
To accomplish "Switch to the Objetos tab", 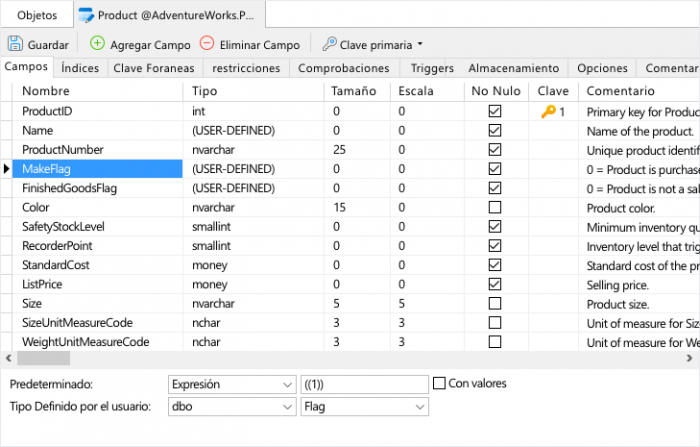I will [37, 15].
